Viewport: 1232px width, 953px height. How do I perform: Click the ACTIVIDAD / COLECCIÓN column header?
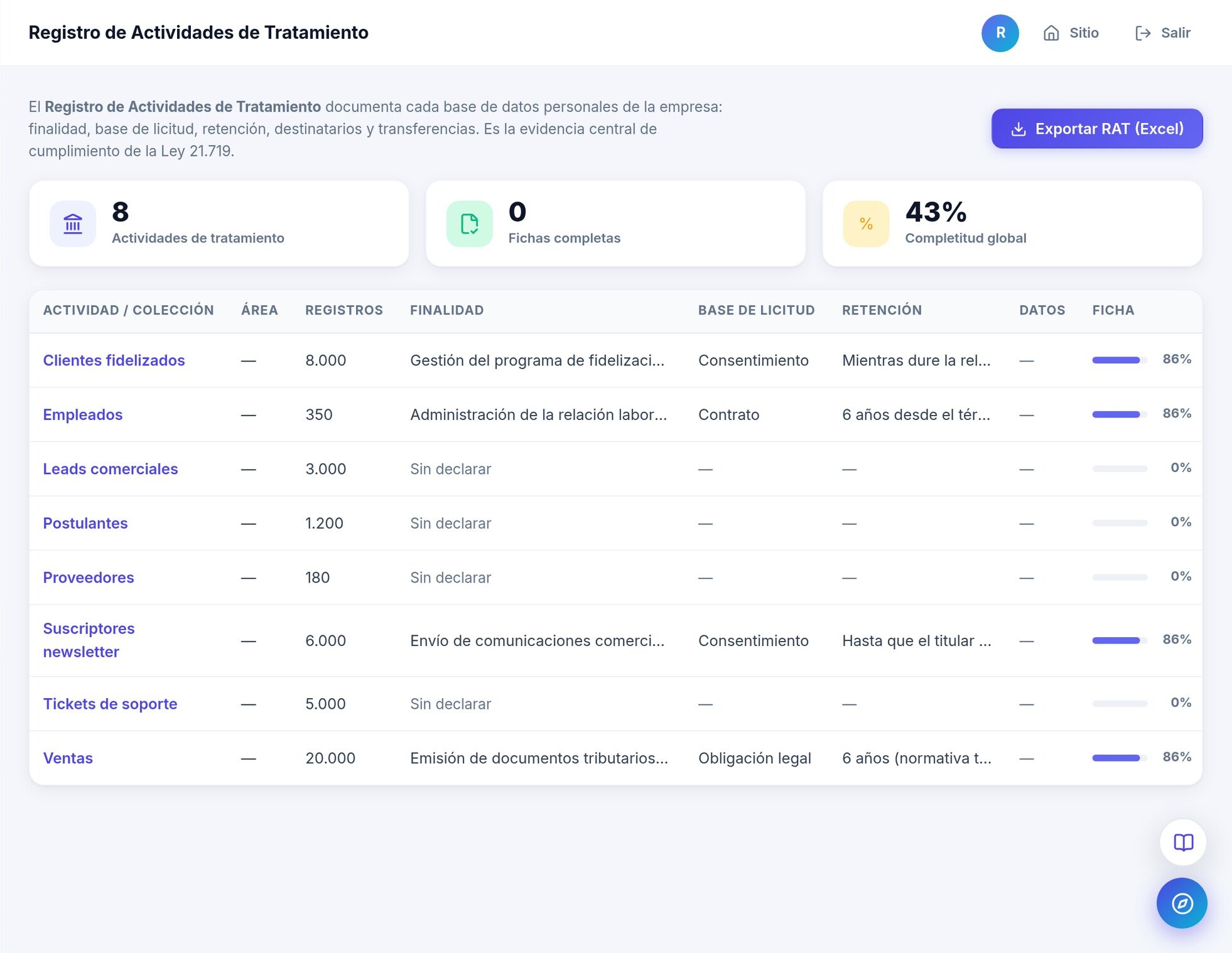(x=128, y=310)
